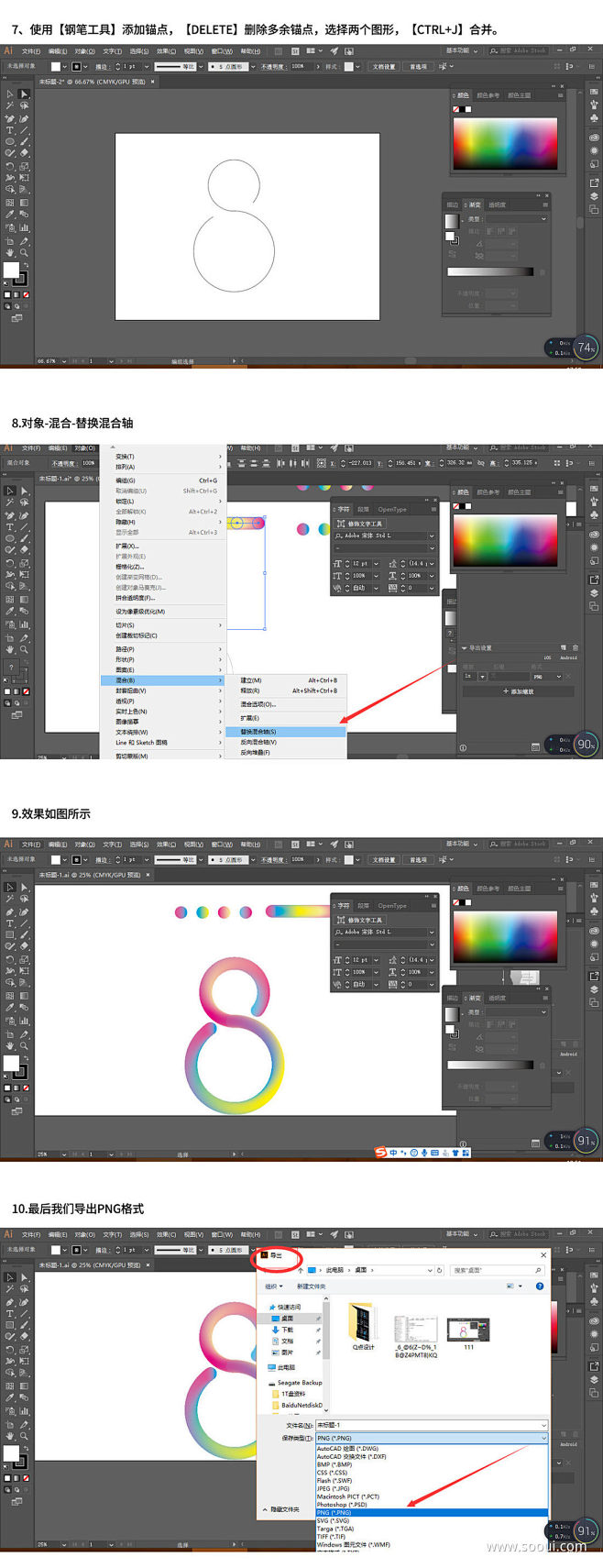The image size is (603, 1568).
Task: Switch to 颜色参考 tab in step 7 Color panel
Action: (x=488, y=94)
